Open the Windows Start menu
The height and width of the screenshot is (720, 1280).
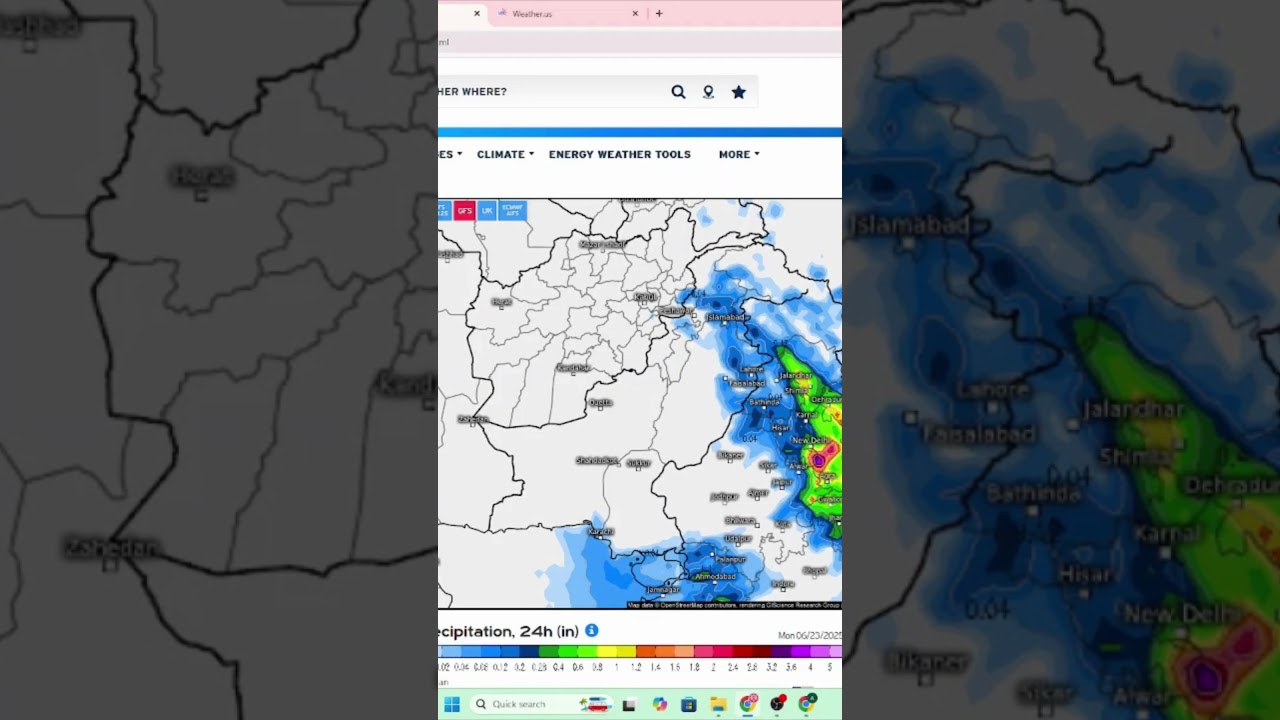click(x=452, y=704)
